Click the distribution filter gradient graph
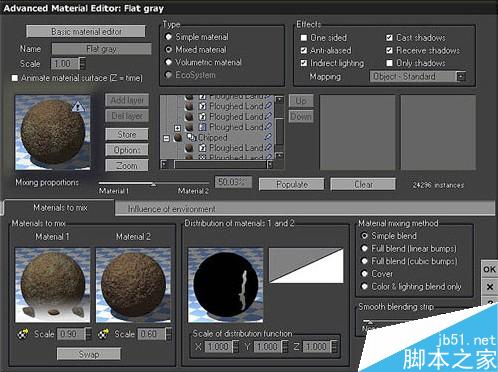This screenshot has height=372, width=498. pos(306,265)
